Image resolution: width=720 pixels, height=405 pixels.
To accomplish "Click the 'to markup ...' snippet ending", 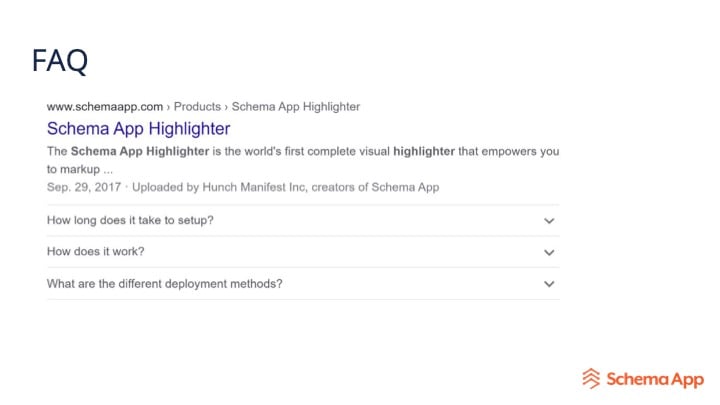I will (79, 169).
